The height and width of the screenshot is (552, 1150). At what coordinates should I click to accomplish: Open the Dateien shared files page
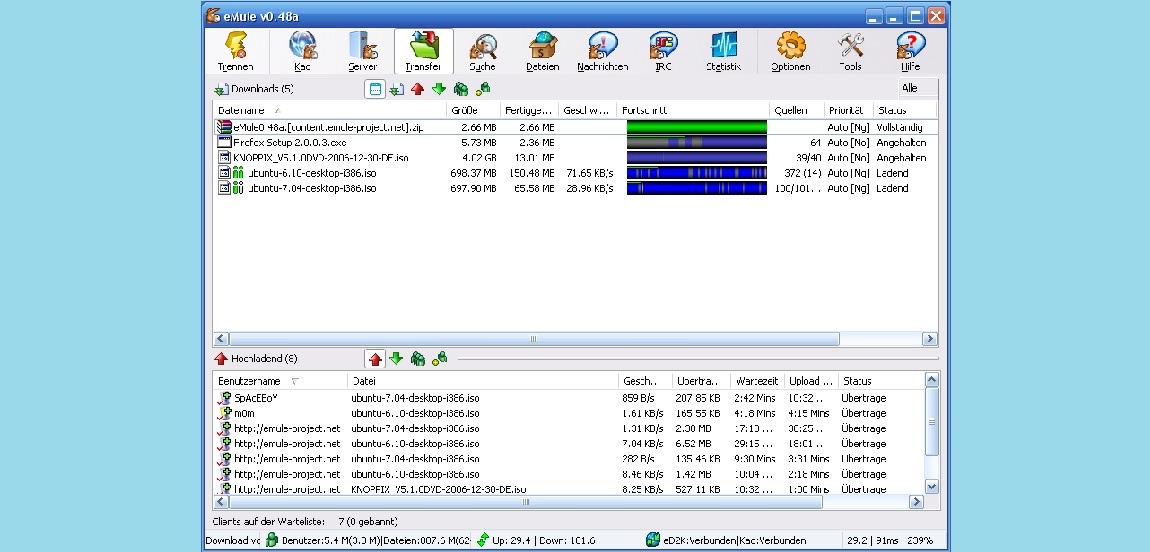[x=543, y=52]
